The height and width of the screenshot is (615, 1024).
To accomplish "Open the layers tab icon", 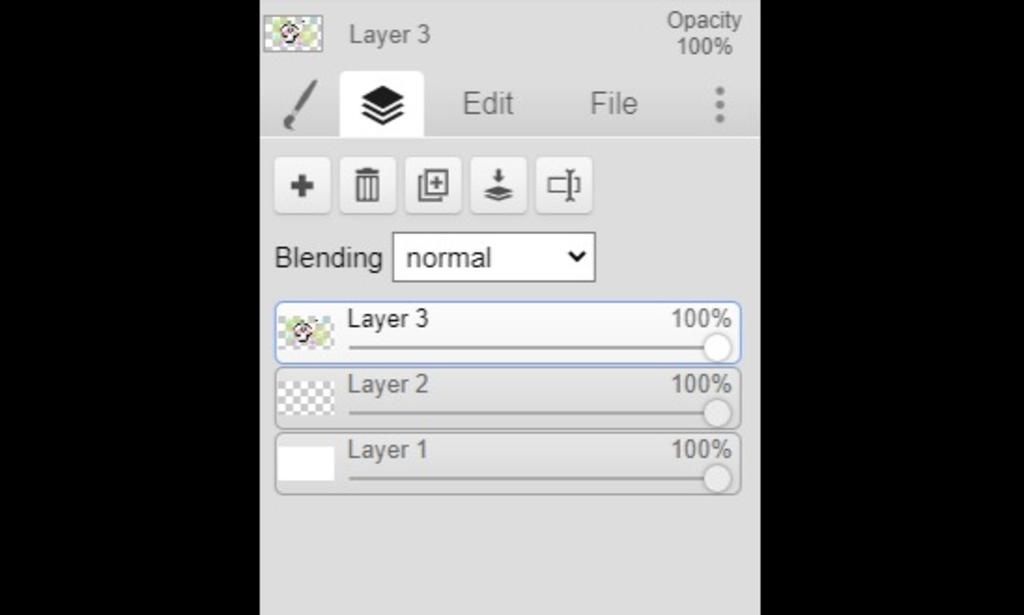I will pos(382,104).
